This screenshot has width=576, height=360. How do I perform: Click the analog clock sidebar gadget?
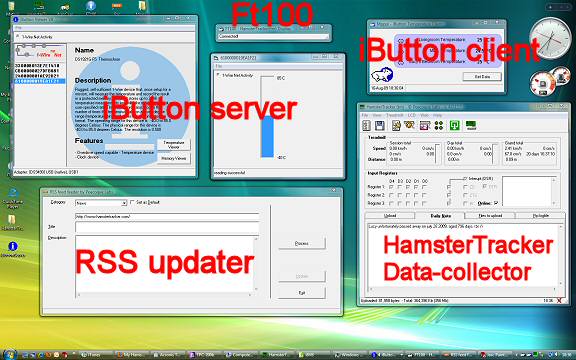click(x=550, y=39)
